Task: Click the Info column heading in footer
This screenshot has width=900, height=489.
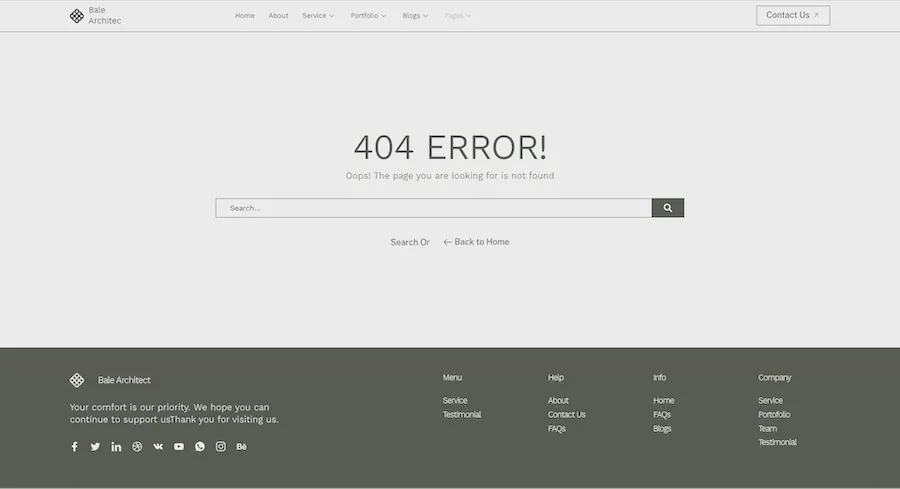Action: coord(660,378)
